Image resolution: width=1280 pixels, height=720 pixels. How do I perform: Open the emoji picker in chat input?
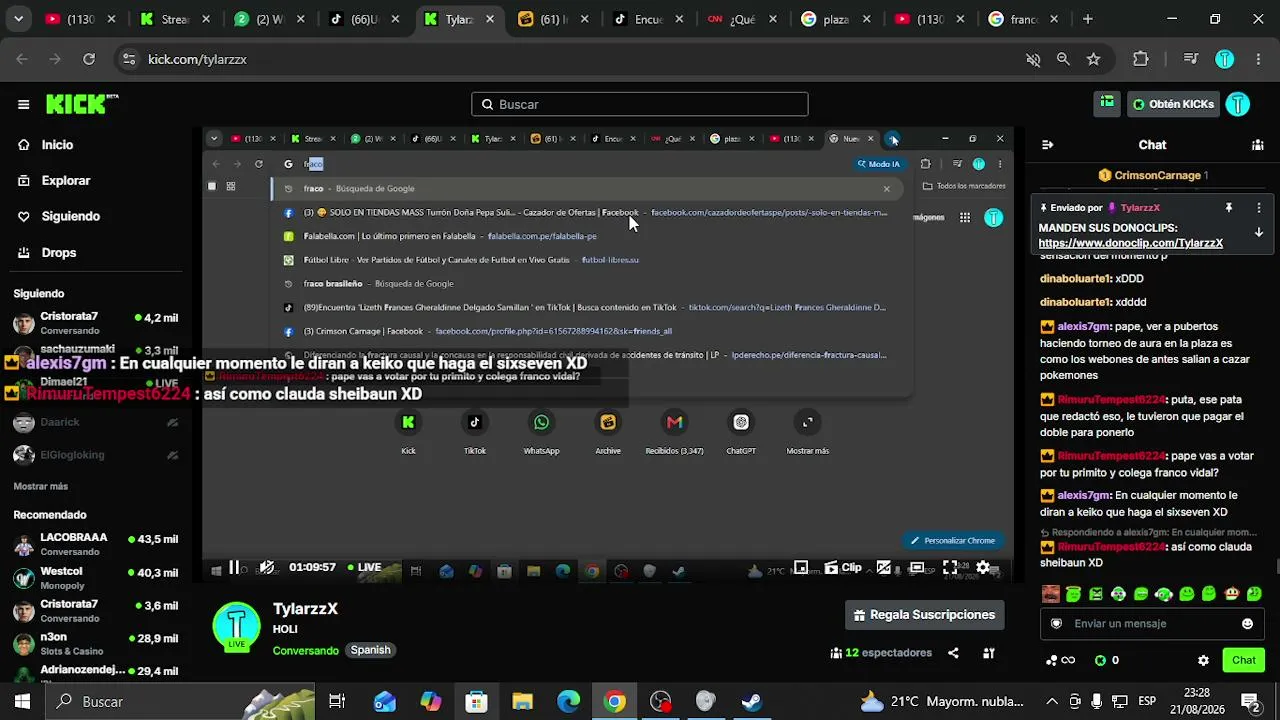coord(1248,624)
